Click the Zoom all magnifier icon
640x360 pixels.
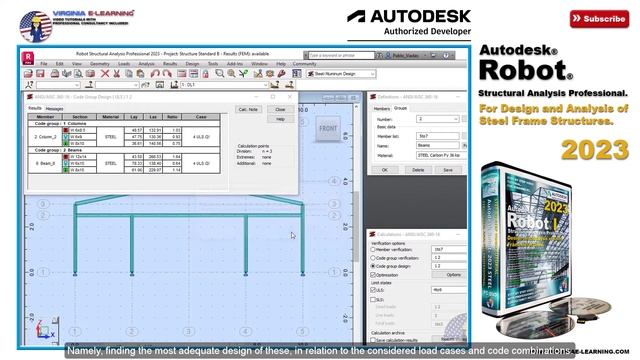pos(231,74)
